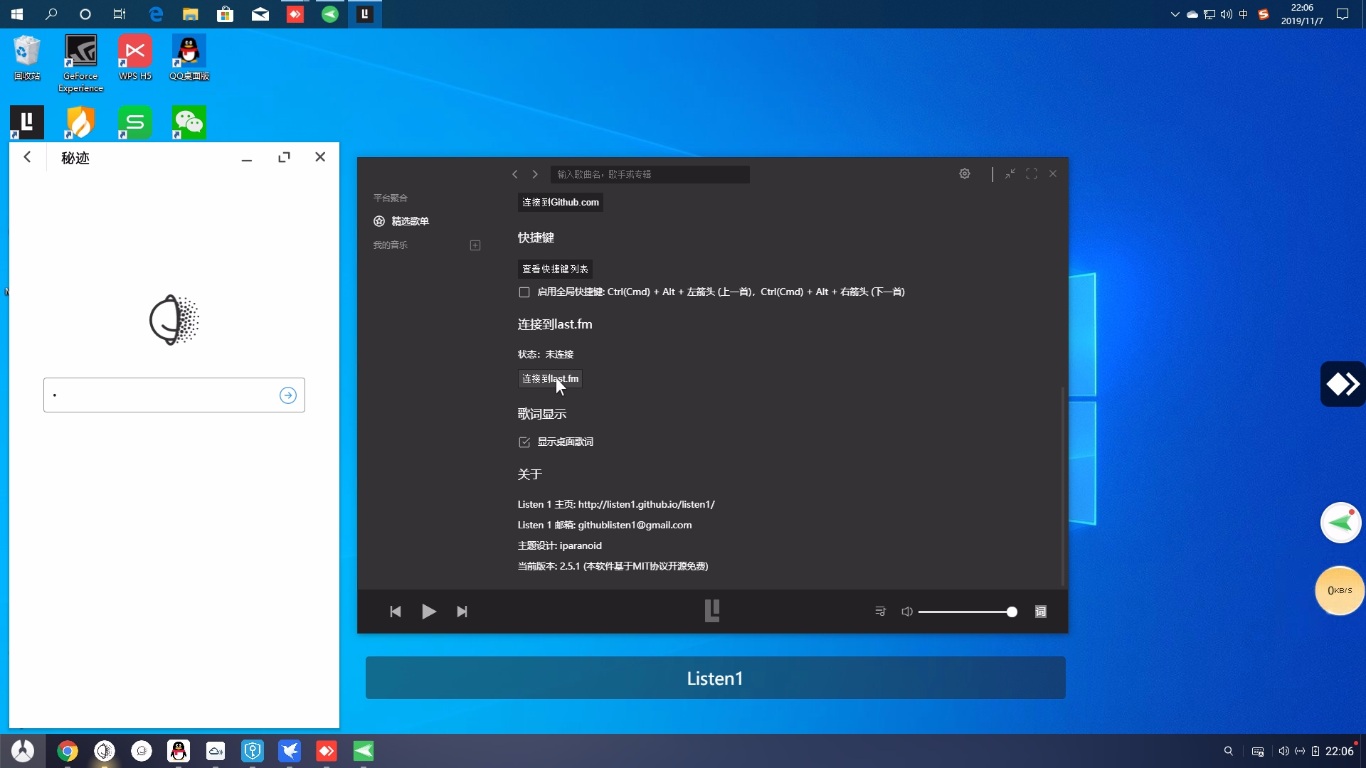
Task: Open the WeChat desktop shortcut icon
Action: pos(189,122)
